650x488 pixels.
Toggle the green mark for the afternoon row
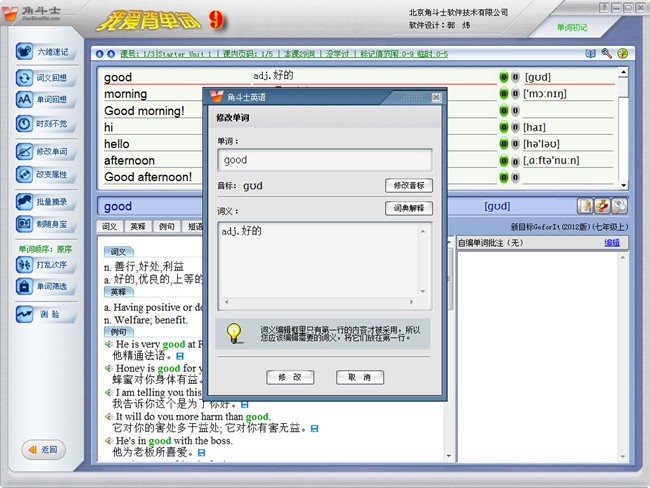tap(504, 160)
